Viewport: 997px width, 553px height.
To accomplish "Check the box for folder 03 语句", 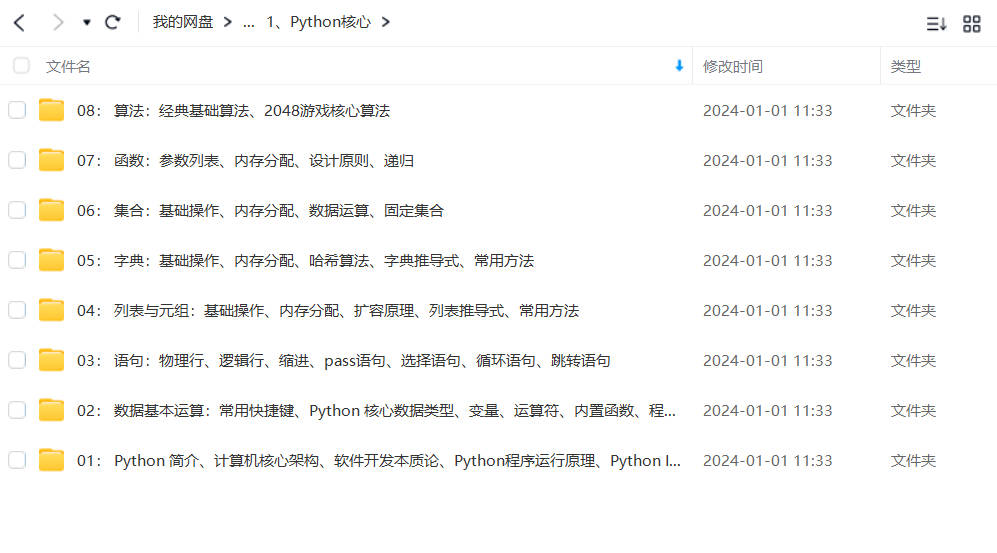I will [17, 360].
